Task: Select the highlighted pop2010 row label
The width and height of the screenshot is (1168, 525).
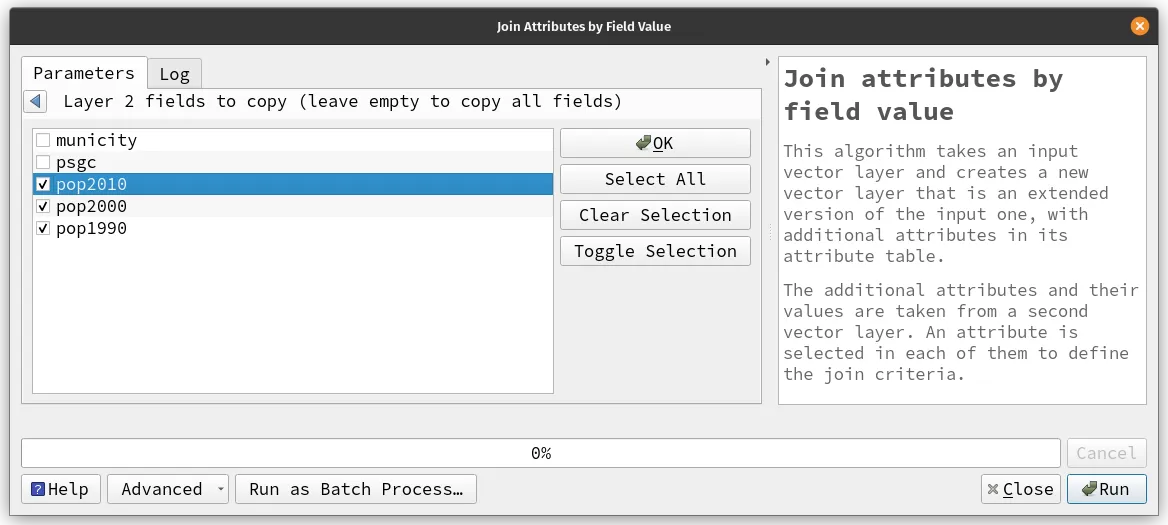Action: (91, 185)
